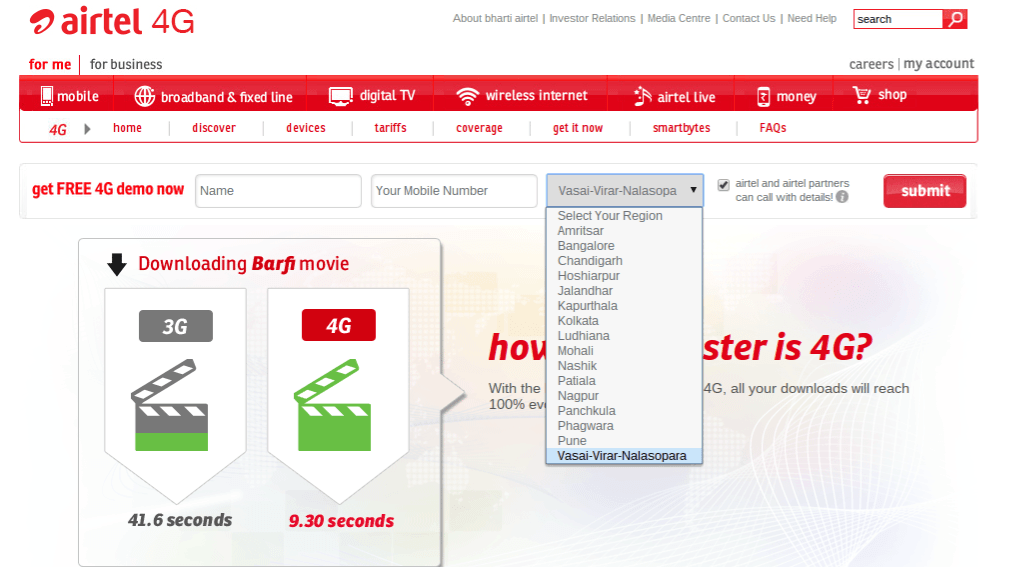Click the mobile phone icon
The width and height of the screenshot is (1015, 567).
pos(47,96)
